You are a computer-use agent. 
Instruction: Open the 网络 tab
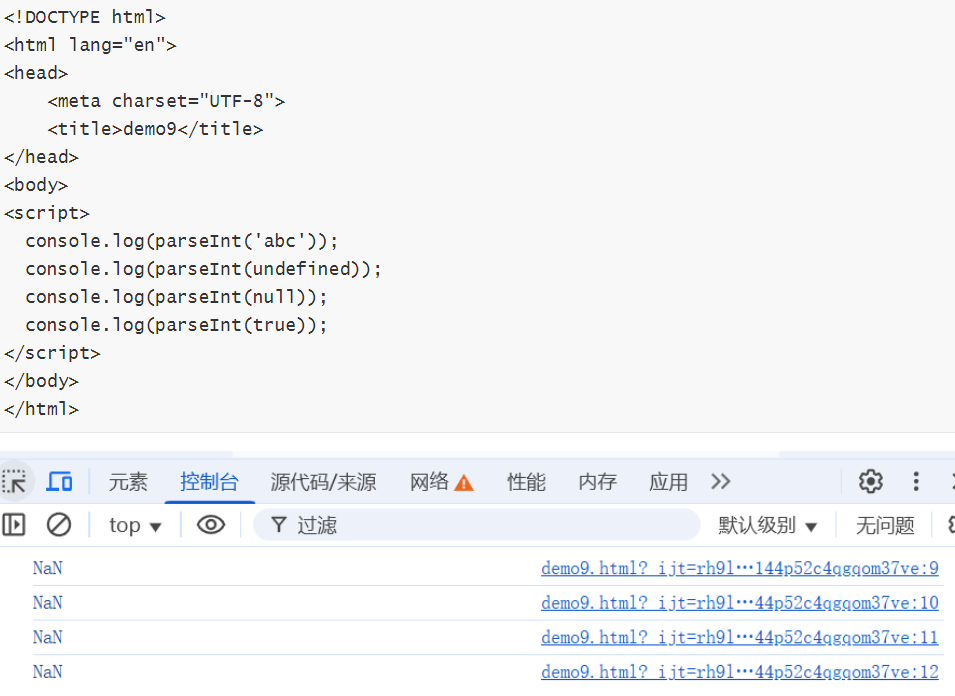[429, 482]
